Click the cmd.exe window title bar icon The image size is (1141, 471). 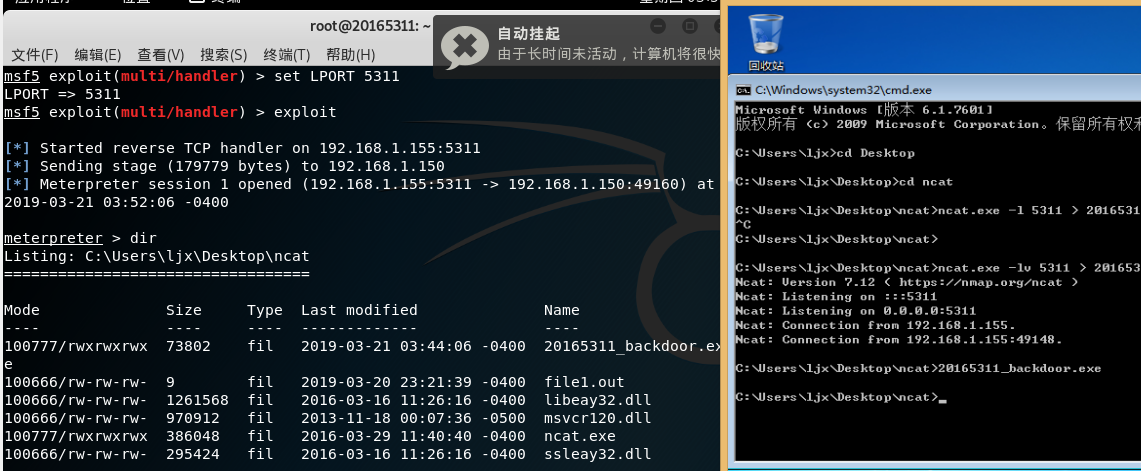click(743, 90)
